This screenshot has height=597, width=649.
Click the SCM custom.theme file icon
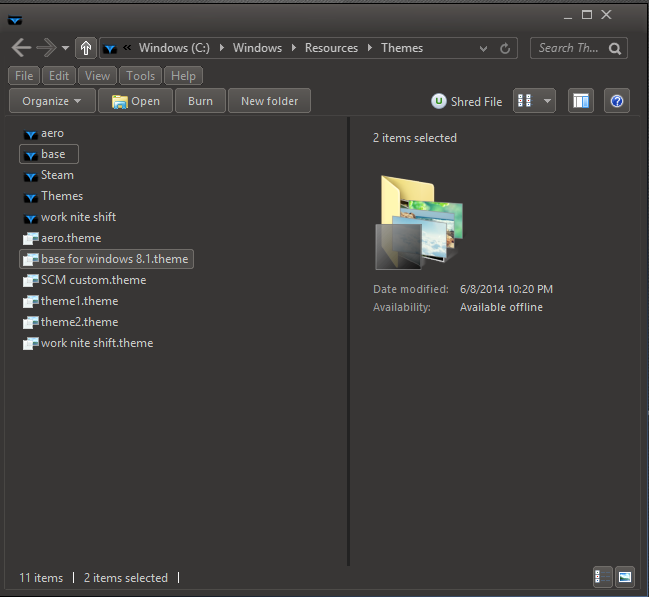point(31,280)
